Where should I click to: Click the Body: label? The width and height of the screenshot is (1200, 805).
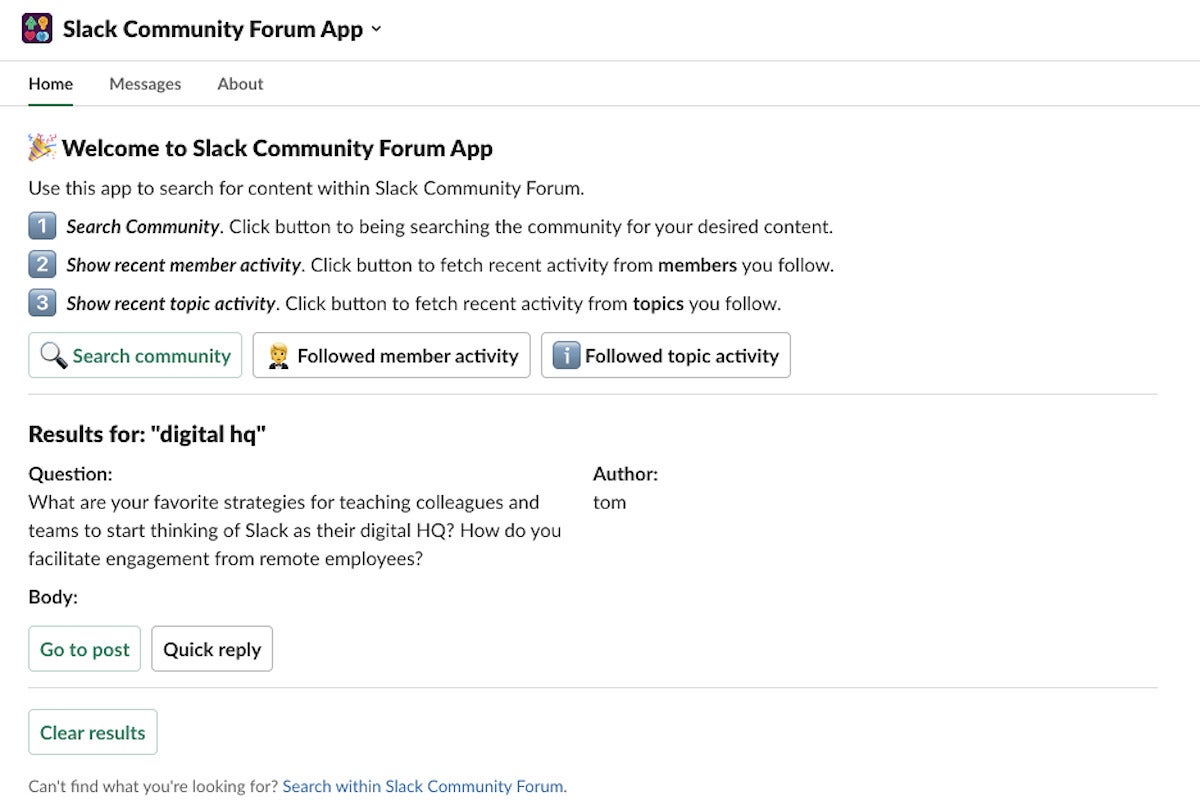click(x=53, y=598)
